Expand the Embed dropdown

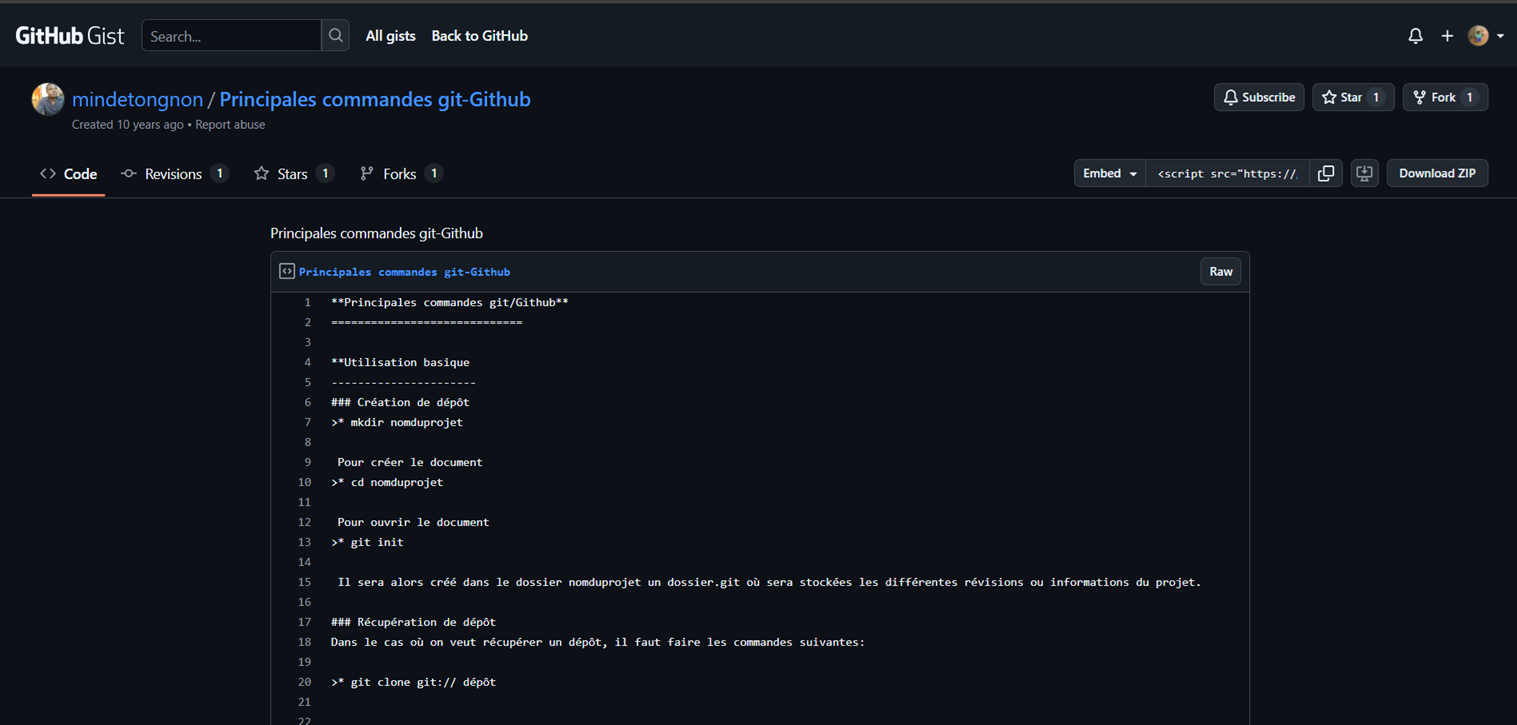coord(1110,173)
